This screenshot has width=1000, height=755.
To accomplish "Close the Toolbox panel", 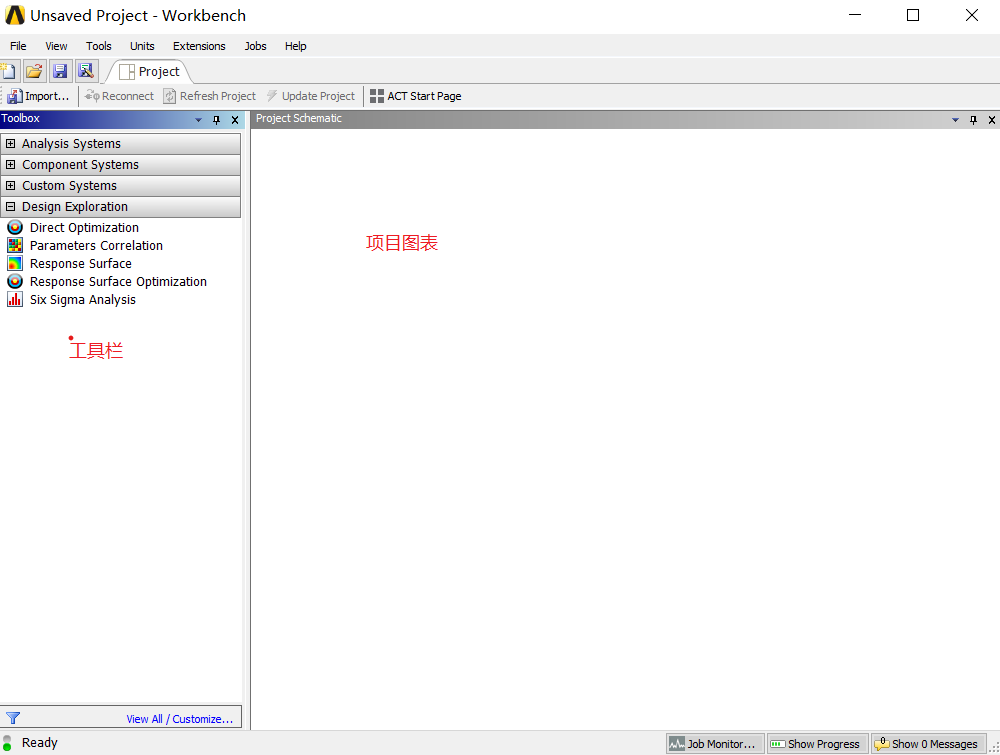I will click(x=235, y=120).
